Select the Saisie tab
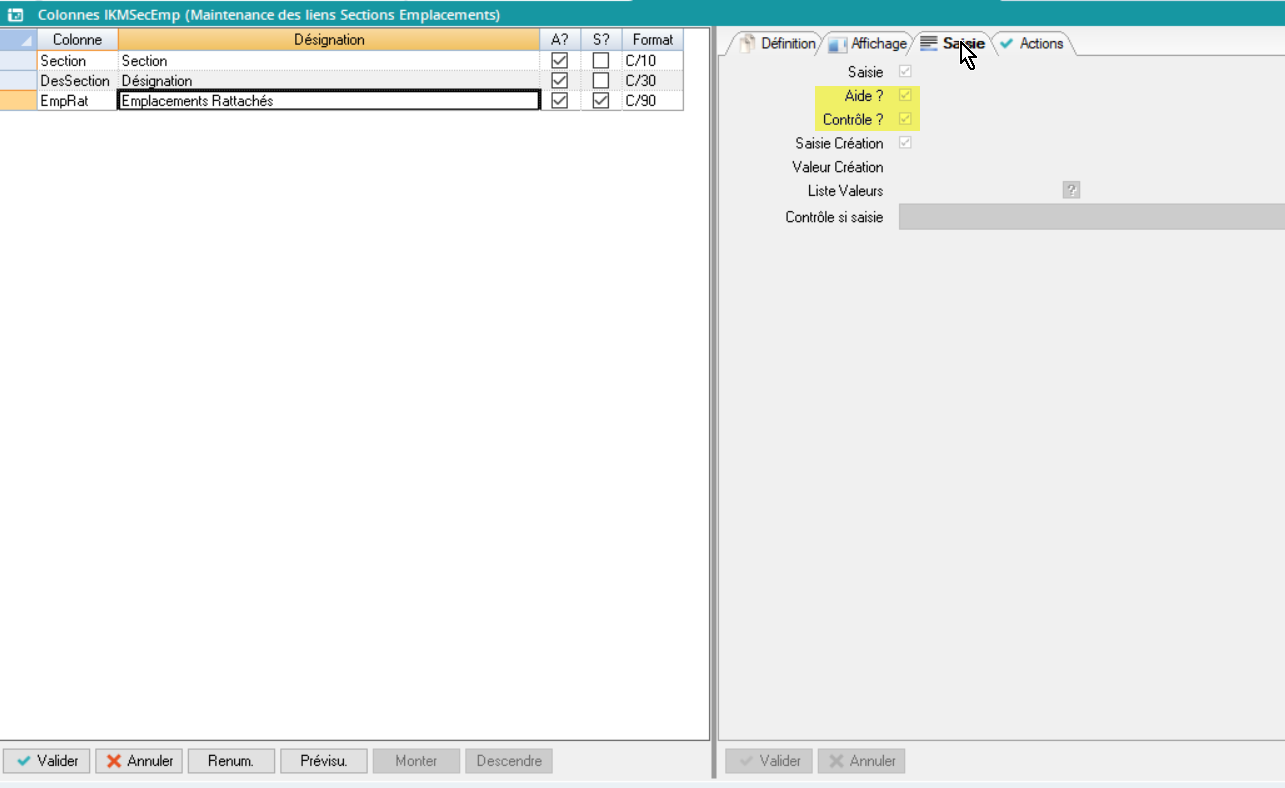The height and width of the screenshot is (788, 1285). tap(953, 44)
